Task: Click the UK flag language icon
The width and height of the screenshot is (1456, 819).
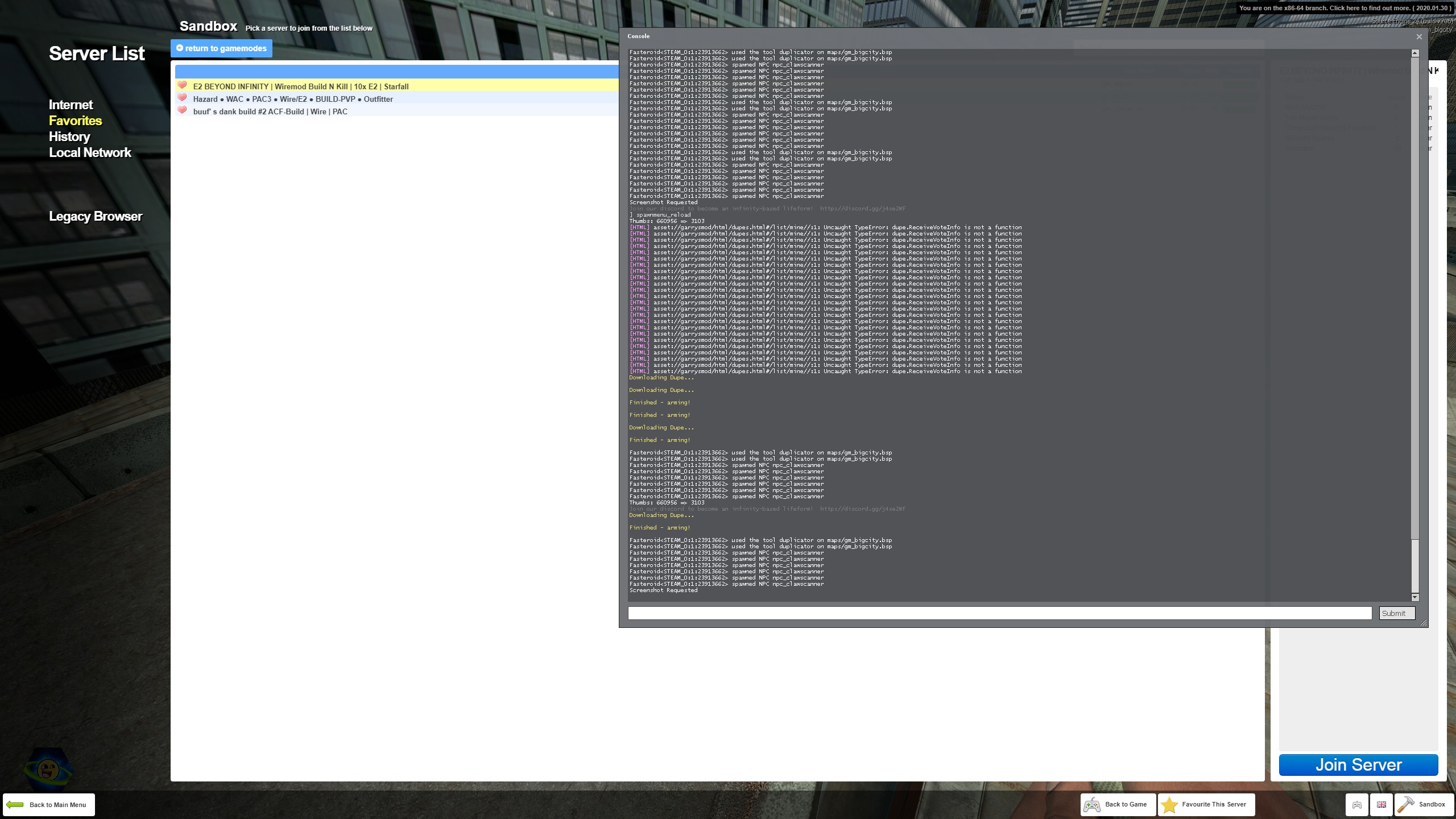Action: click(x=1381, y=804)
